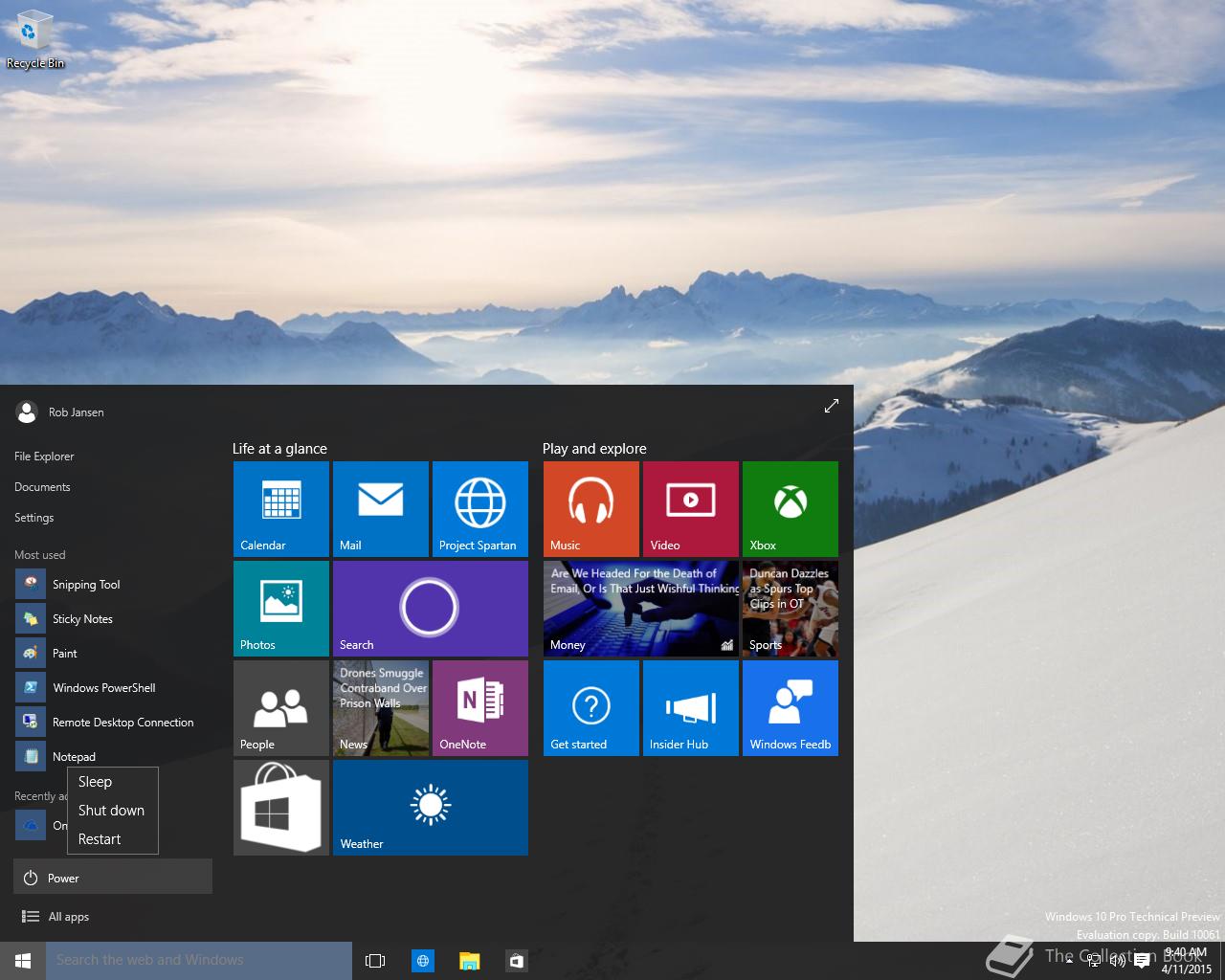
Task: Open Settings from Start menu list
Action: (x=33, y=518)
